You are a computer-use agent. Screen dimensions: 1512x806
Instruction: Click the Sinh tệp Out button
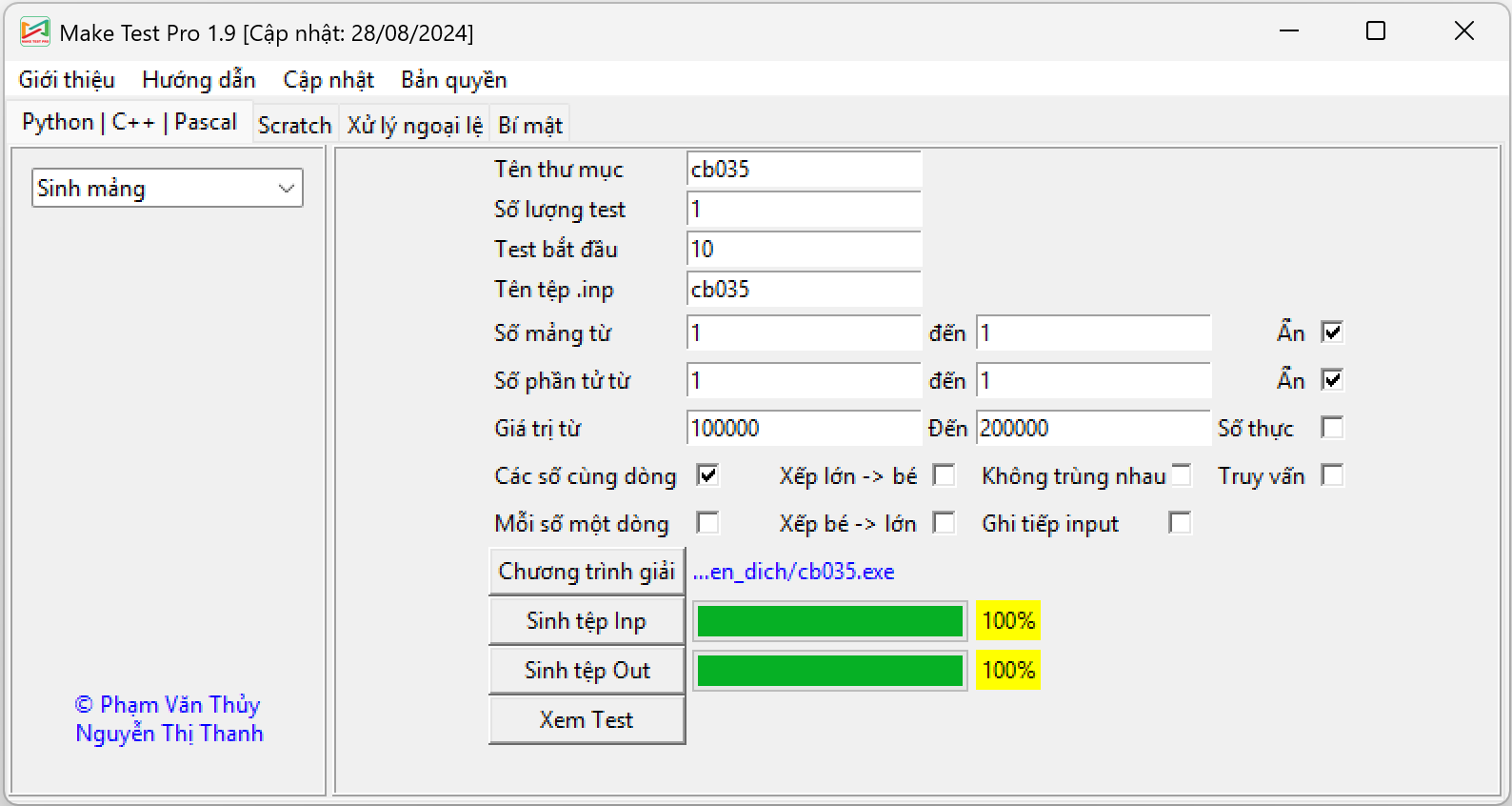click(587, 671)
